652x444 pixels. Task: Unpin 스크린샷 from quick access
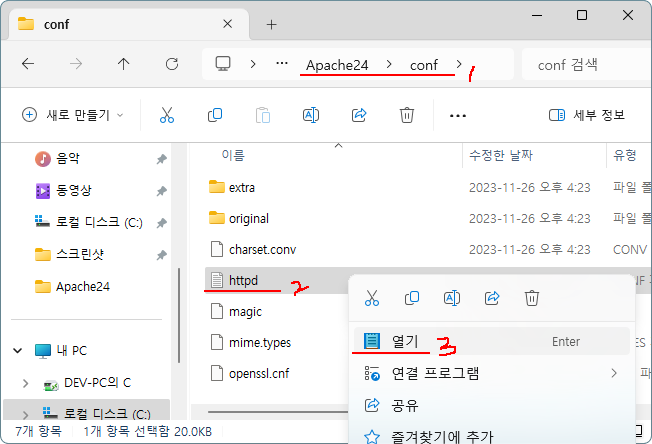point(161,255)
